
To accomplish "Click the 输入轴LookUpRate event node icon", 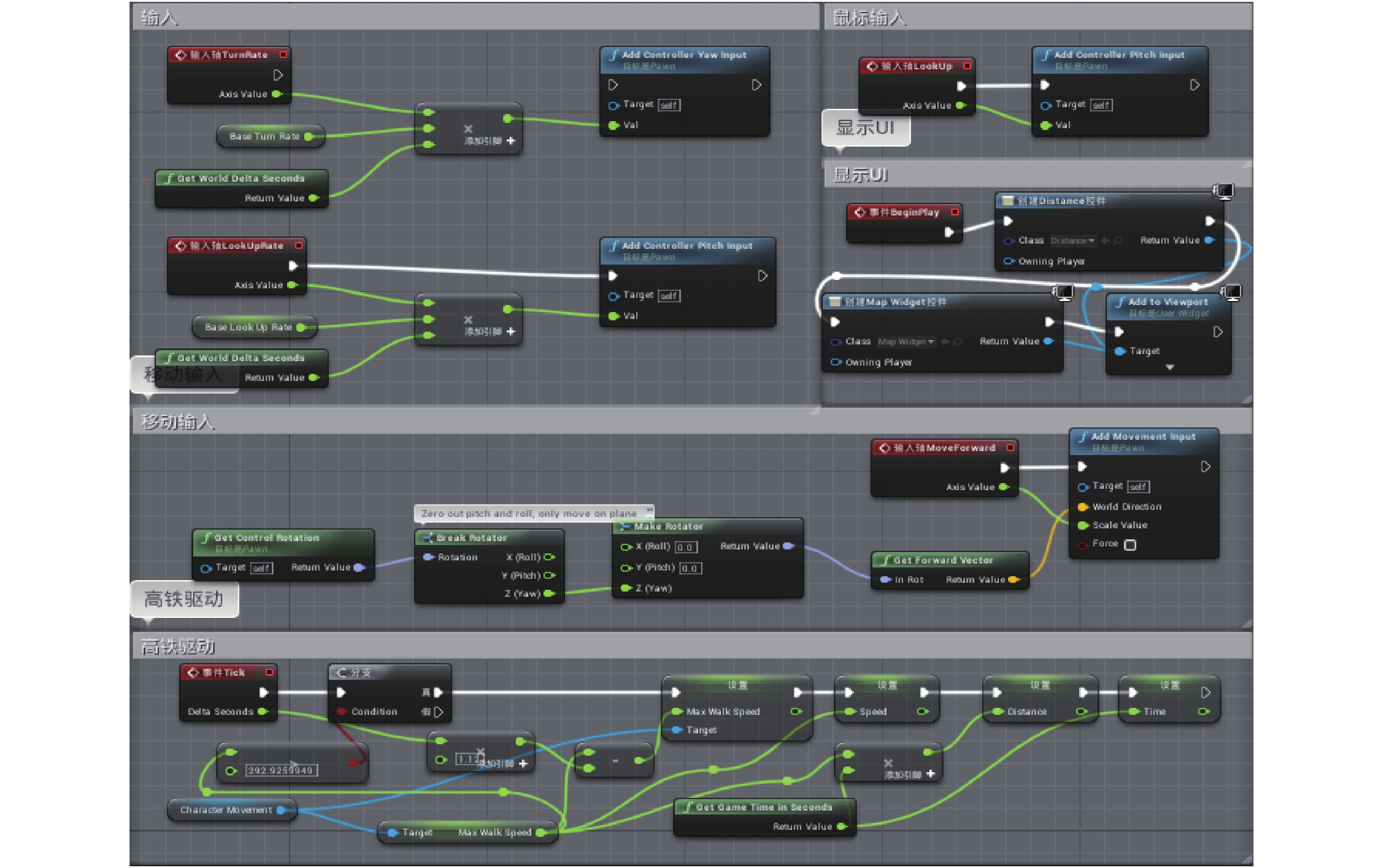I will (180, 246).
